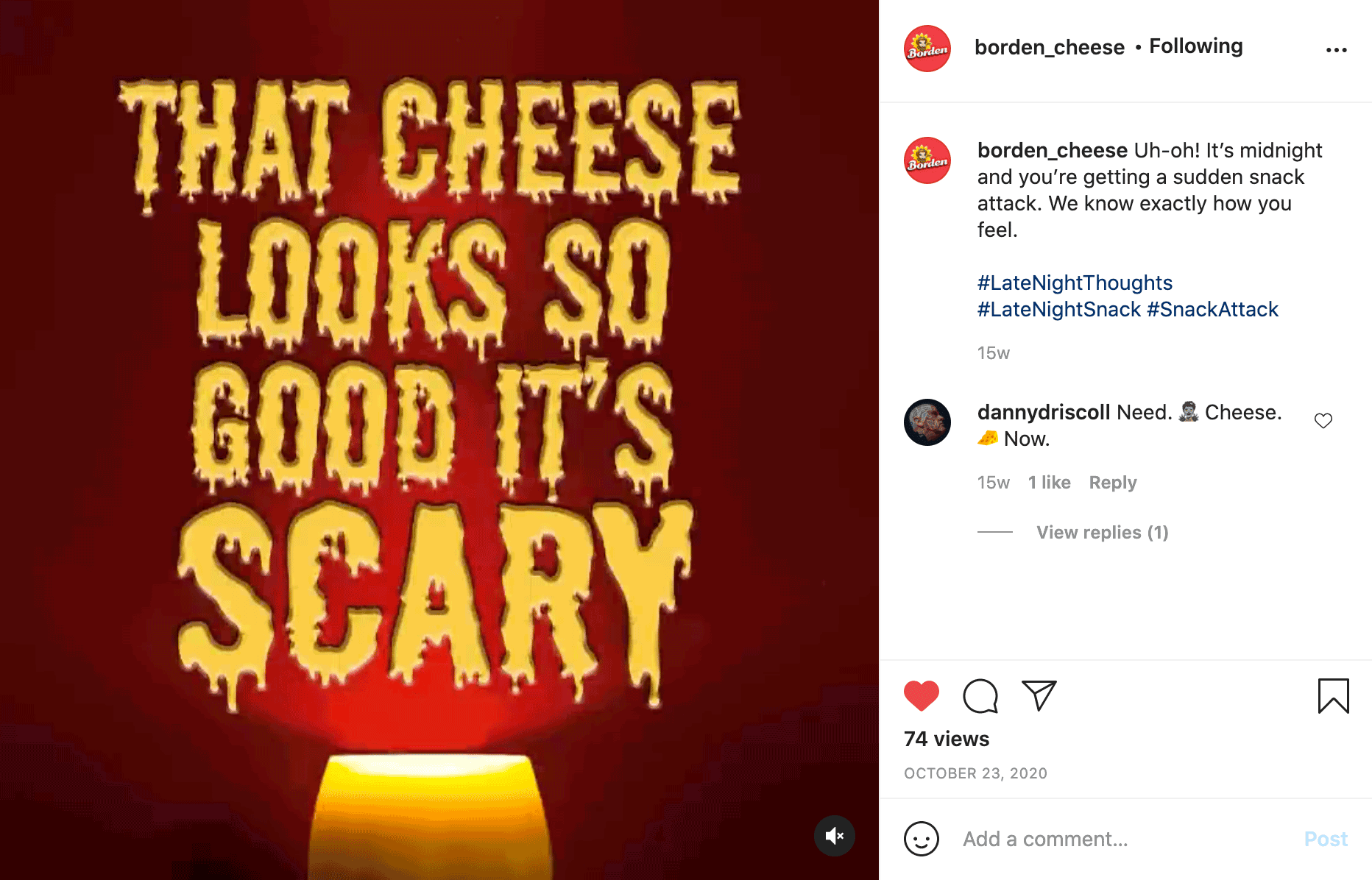Viewport: 1372px width, 880px height.
Task: Open dannydriscoll's profile picture
Action: pyautogui.click(x=927, y=422)
